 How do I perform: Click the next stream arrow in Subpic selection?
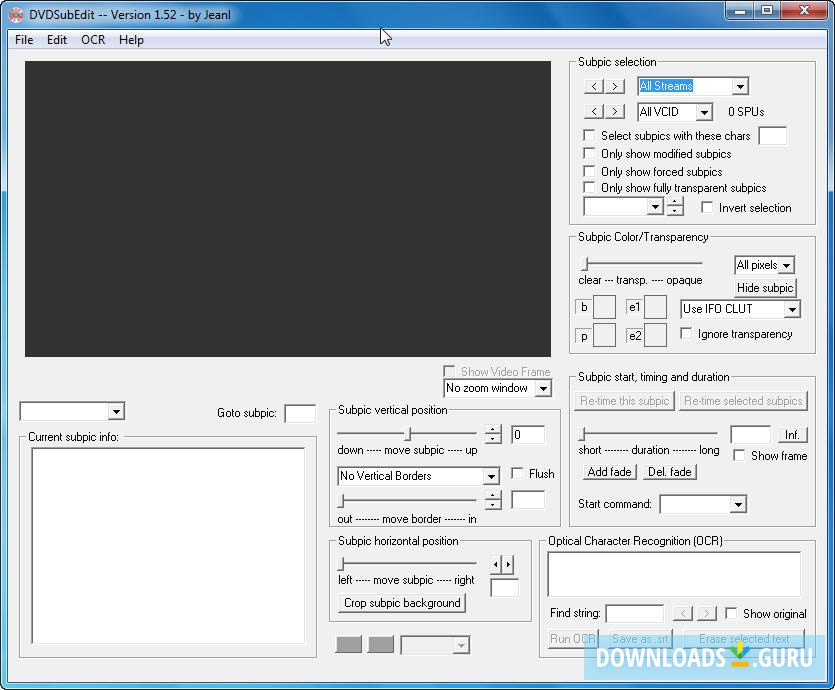614,86
